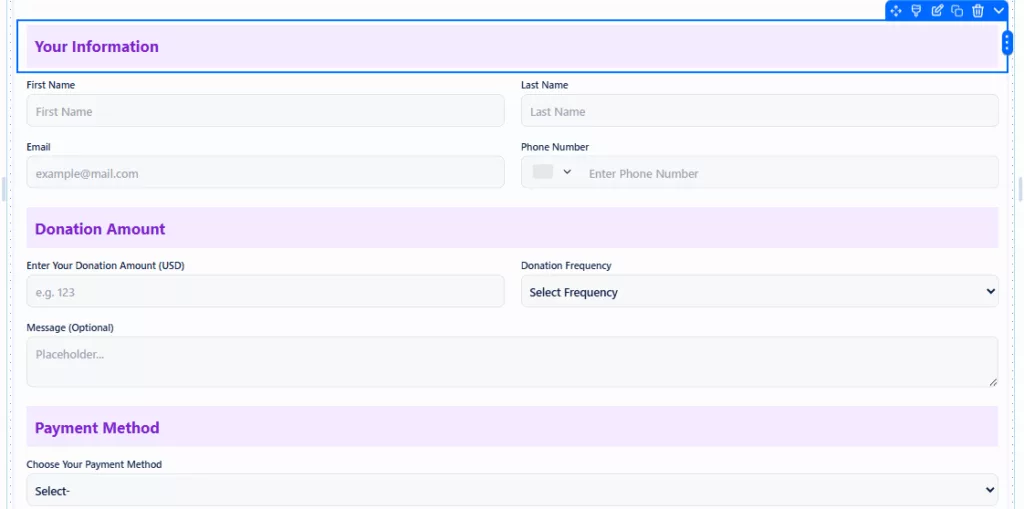Duplicate the selected Your Information block
Image resolution: width=1024 pixels, height=509 pixels.
pos(957,11)
